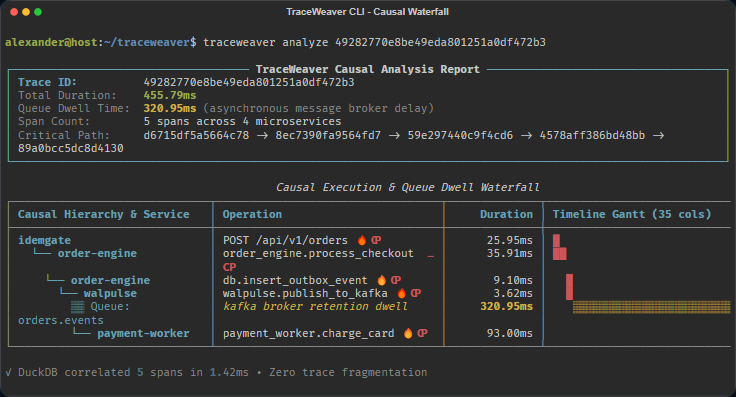
Task: Click the CP marker beside payment_worker.charge_card
Action: click(422, 333)
